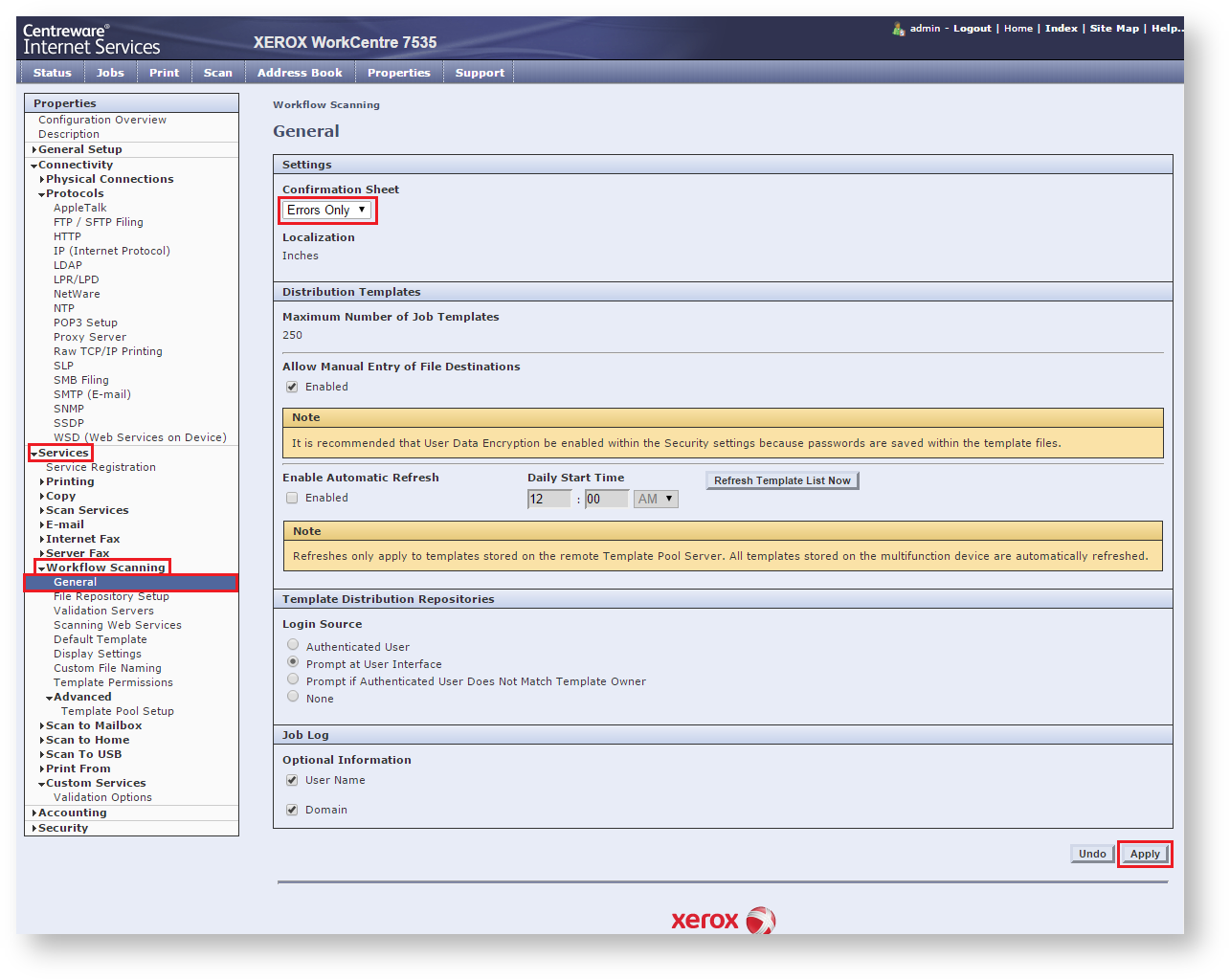
Task: Switch to the Properties tab
Action: coord(398,73)
